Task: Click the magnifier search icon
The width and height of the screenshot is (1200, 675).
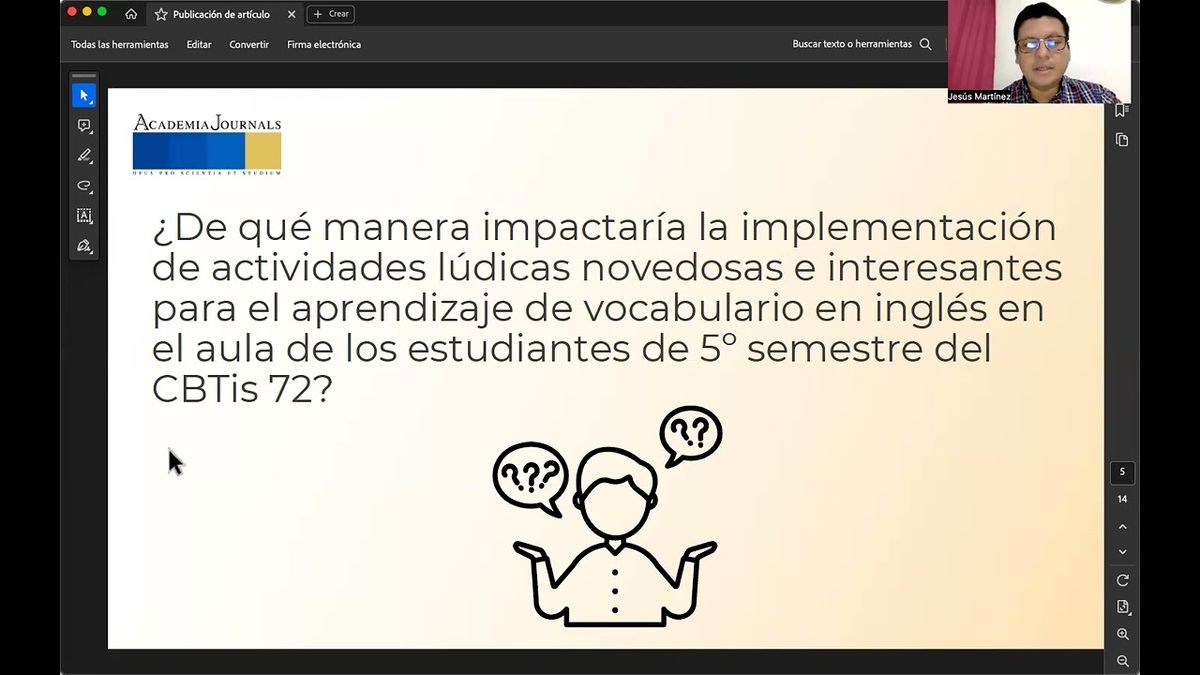Action: pyautogui.click(x=925, y=45)
